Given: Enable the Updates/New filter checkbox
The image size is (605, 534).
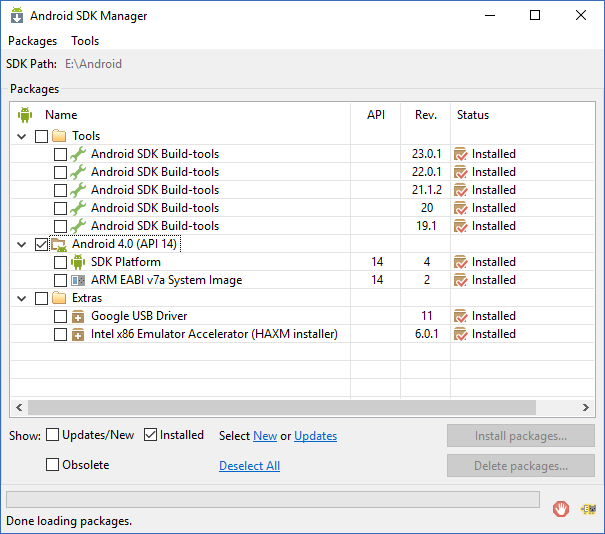Looking at the screenshot, I should [x=52, y=435].
